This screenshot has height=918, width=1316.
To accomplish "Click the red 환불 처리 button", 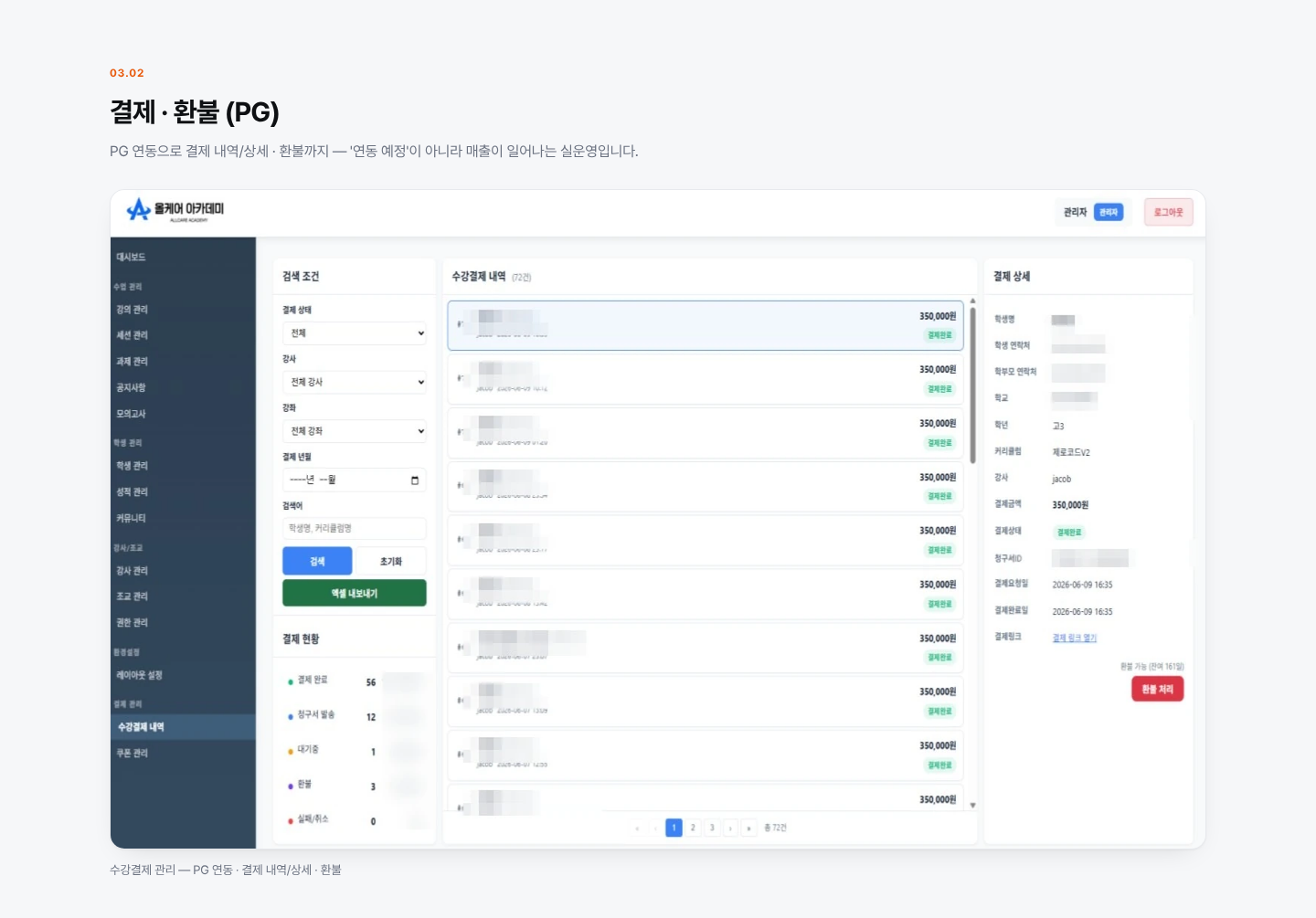I will pos(1157,689).
